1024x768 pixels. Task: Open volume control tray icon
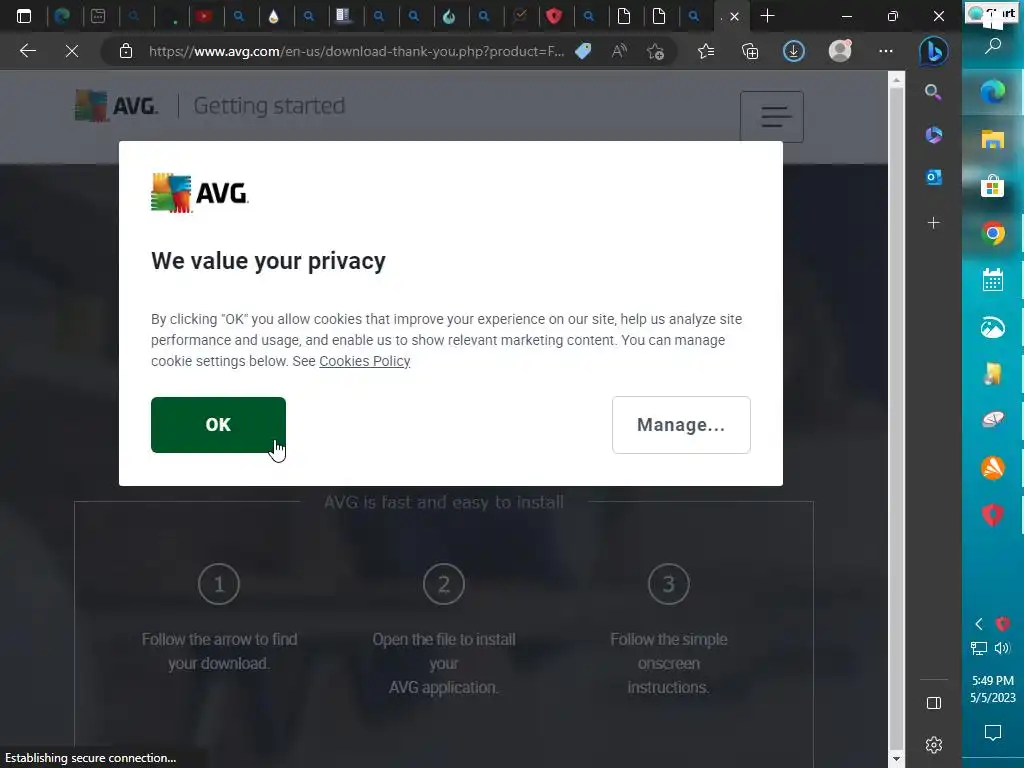pyautogui.click(x=1002, y=648)
